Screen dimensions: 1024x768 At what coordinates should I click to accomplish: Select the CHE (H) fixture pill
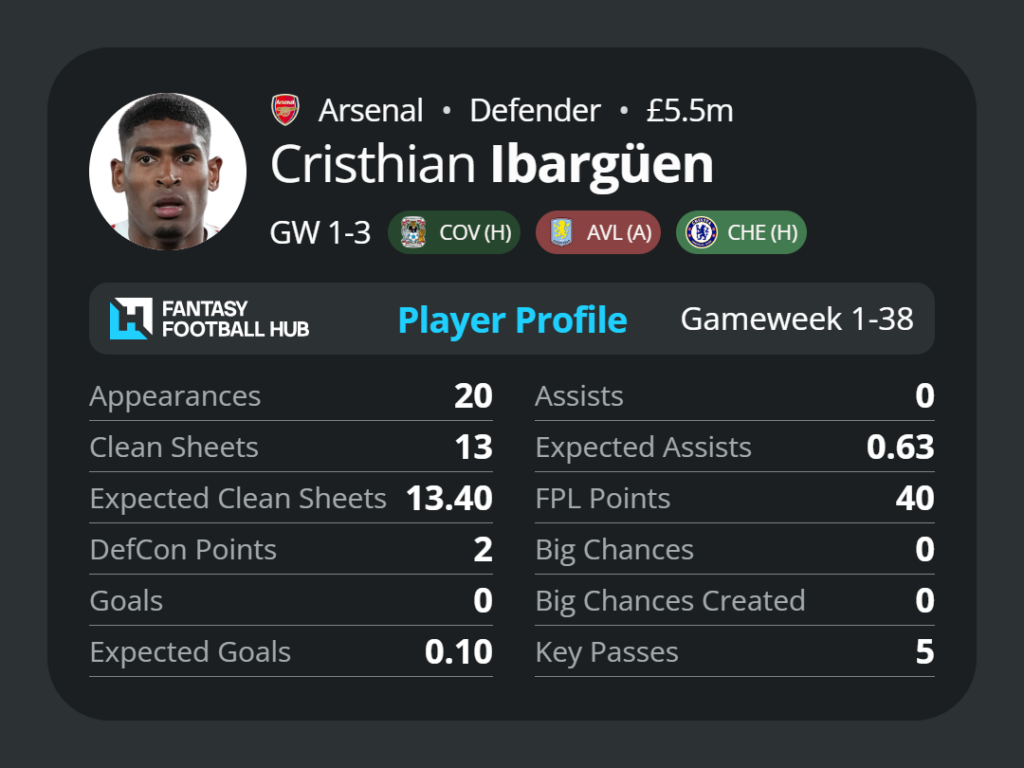click(741, 232)
